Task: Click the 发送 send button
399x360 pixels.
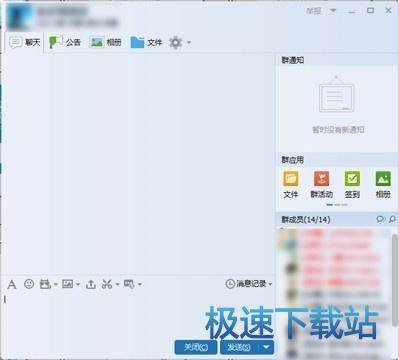Action: click(239, 347)
